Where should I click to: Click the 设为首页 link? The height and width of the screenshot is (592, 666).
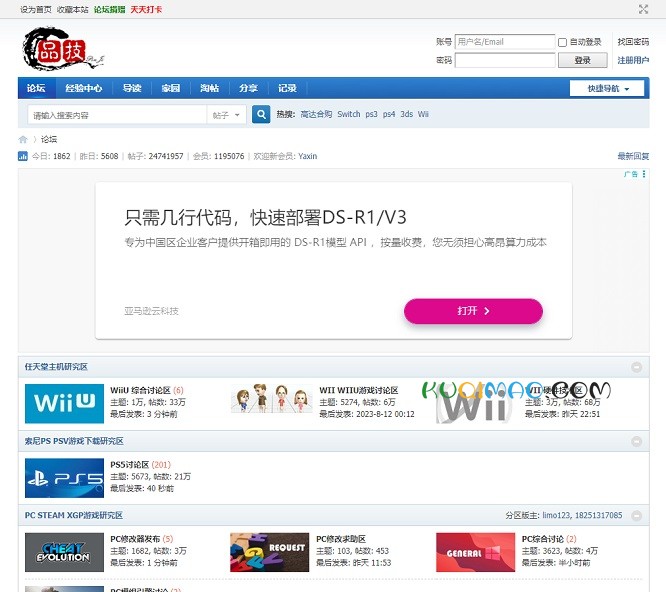coord(36,9)
